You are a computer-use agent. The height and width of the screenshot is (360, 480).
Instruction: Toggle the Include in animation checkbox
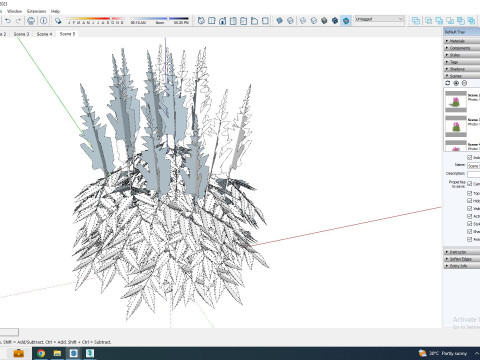(x=469, y=157)
